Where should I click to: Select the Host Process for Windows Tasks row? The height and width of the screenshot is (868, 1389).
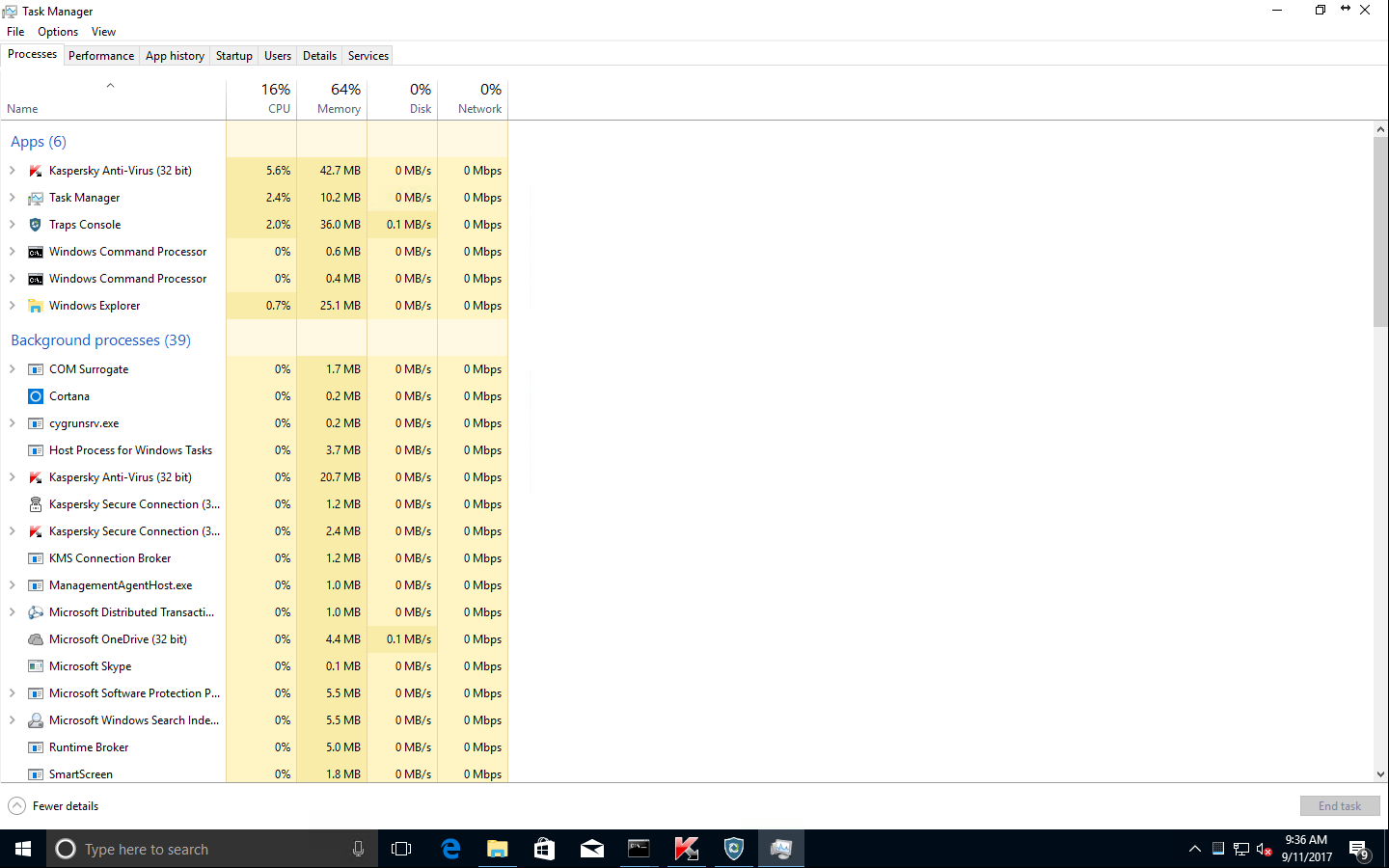(254, 450)
